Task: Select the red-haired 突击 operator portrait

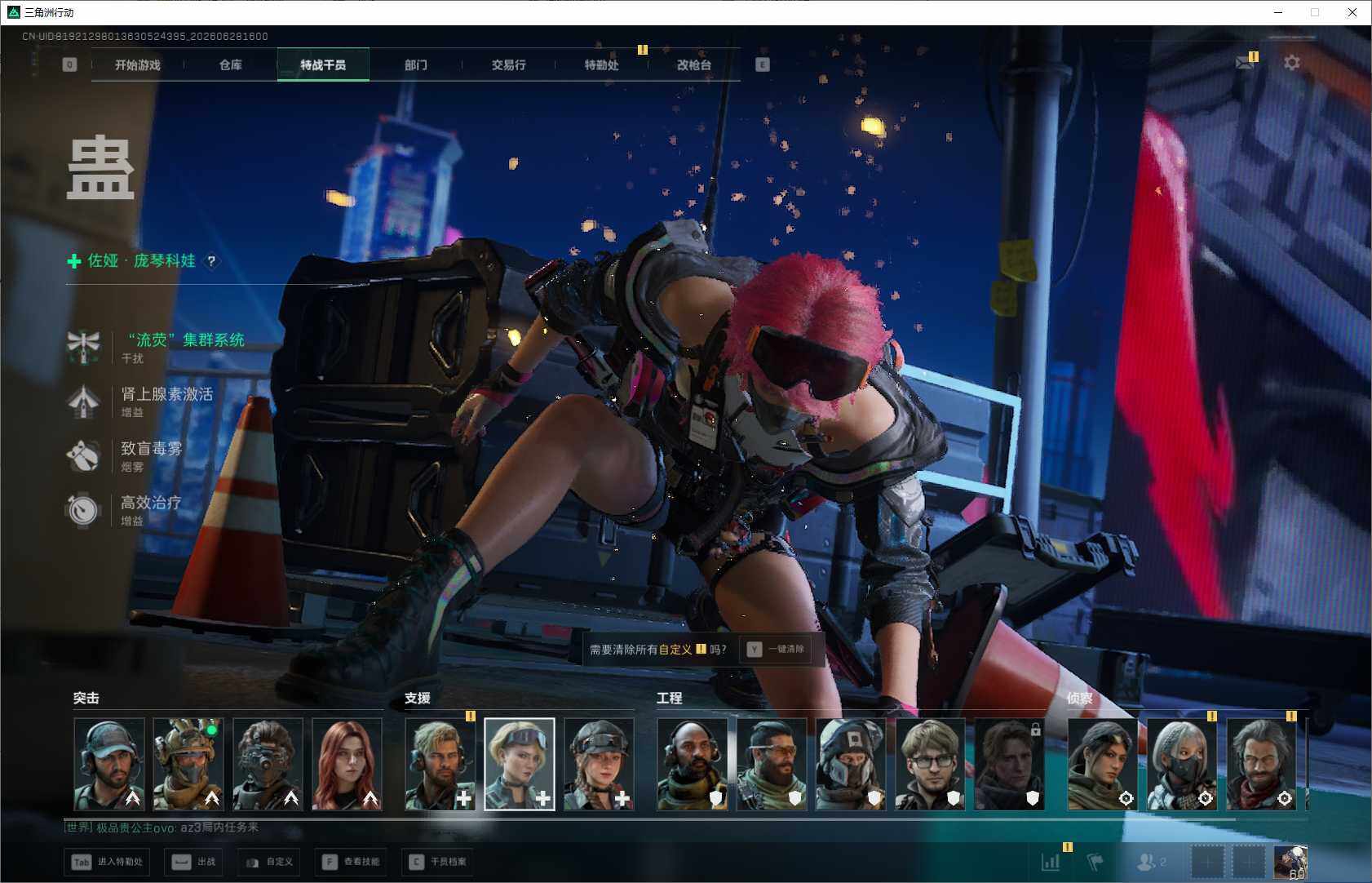Action: click(347, 764)
